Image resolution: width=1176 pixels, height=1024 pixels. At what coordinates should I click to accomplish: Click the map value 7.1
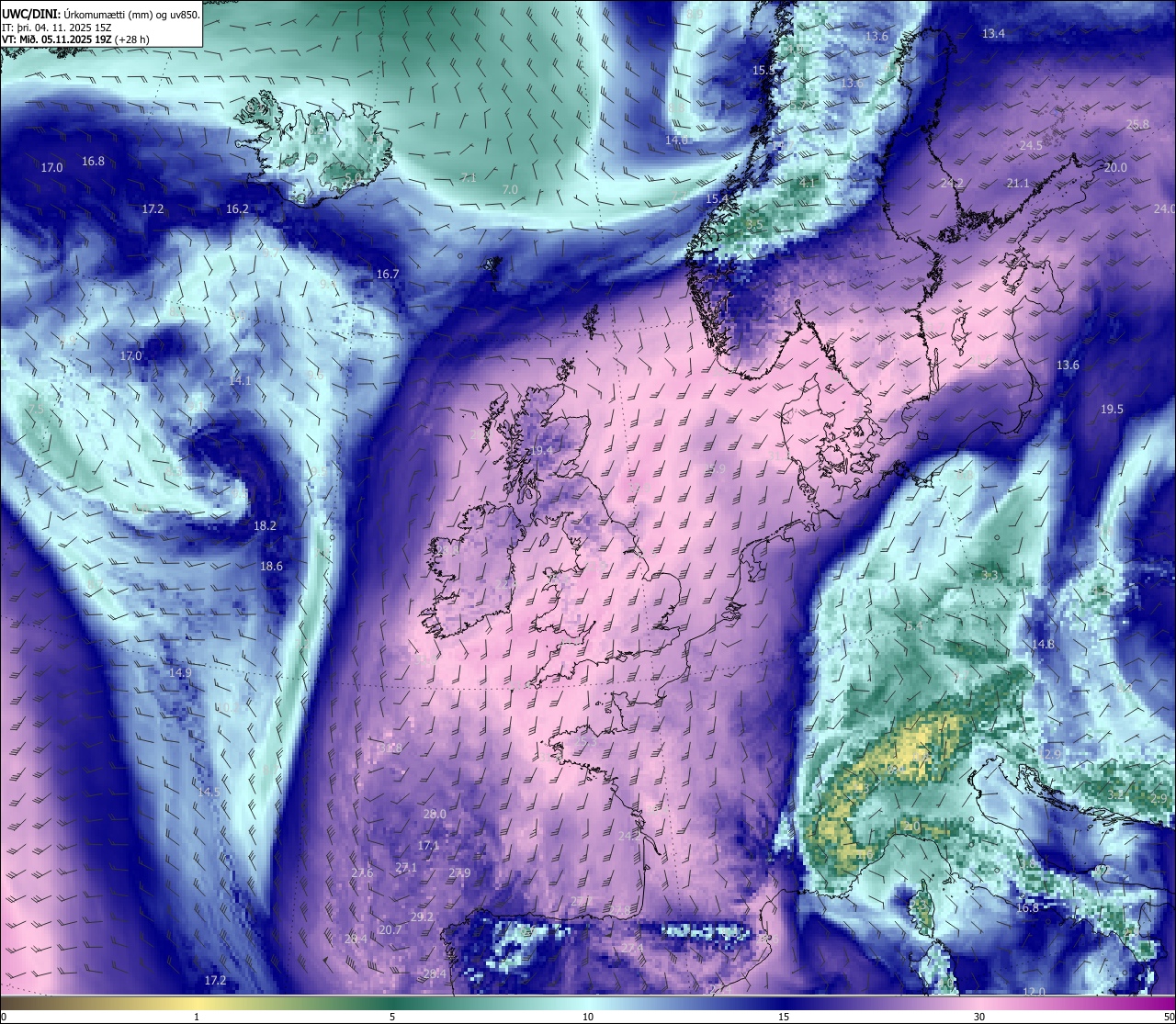469,178
